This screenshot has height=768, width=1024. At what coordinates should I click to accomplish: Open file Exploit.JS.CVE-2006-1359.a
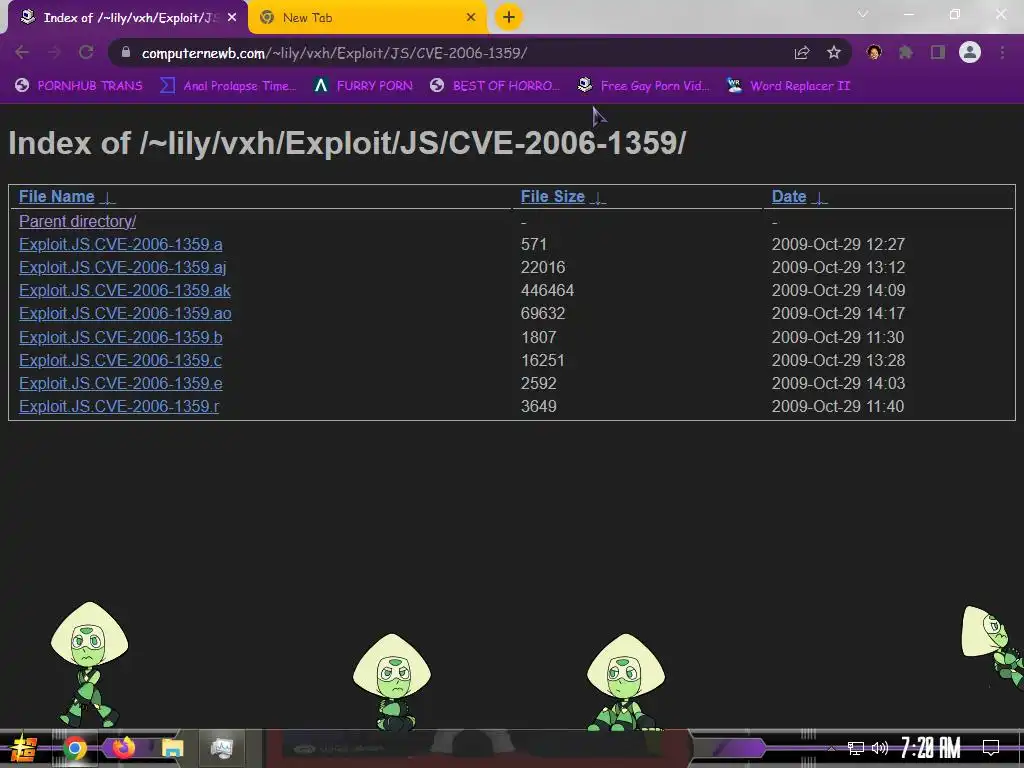click(121, 244)
